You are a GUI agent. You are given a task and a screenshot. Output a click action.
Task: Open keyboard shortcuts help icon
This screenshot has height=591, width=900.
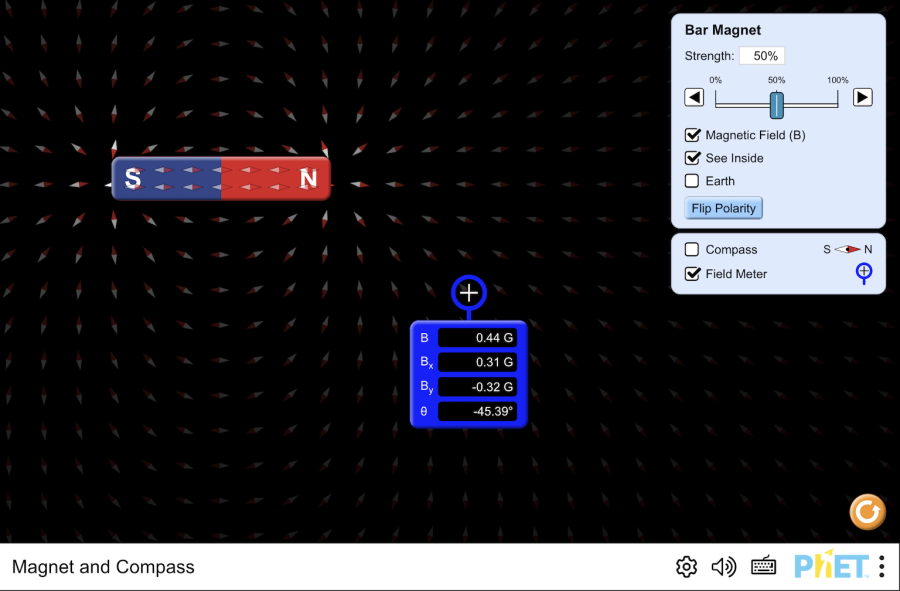point(763,567)
